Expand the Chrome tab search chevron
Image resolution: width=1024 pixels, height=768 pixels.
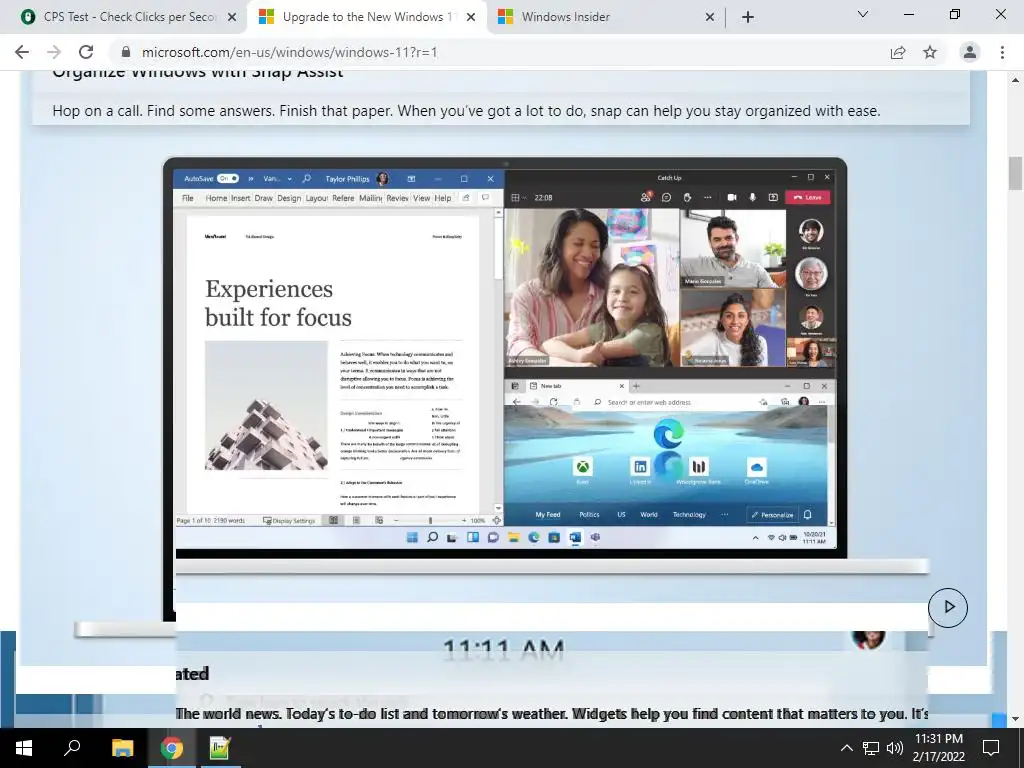click(862, 14)
